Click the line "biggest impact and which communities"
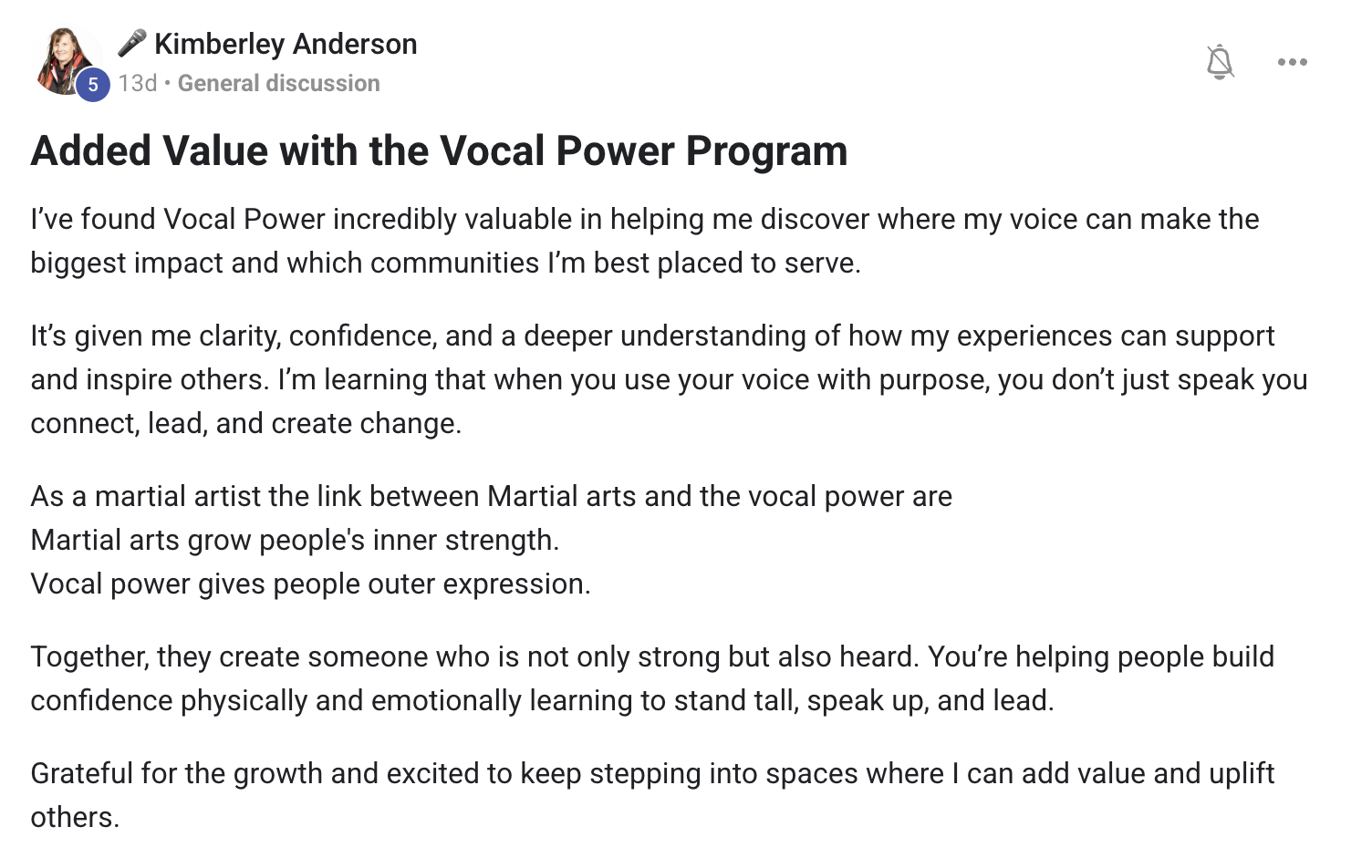 [445, 263]
